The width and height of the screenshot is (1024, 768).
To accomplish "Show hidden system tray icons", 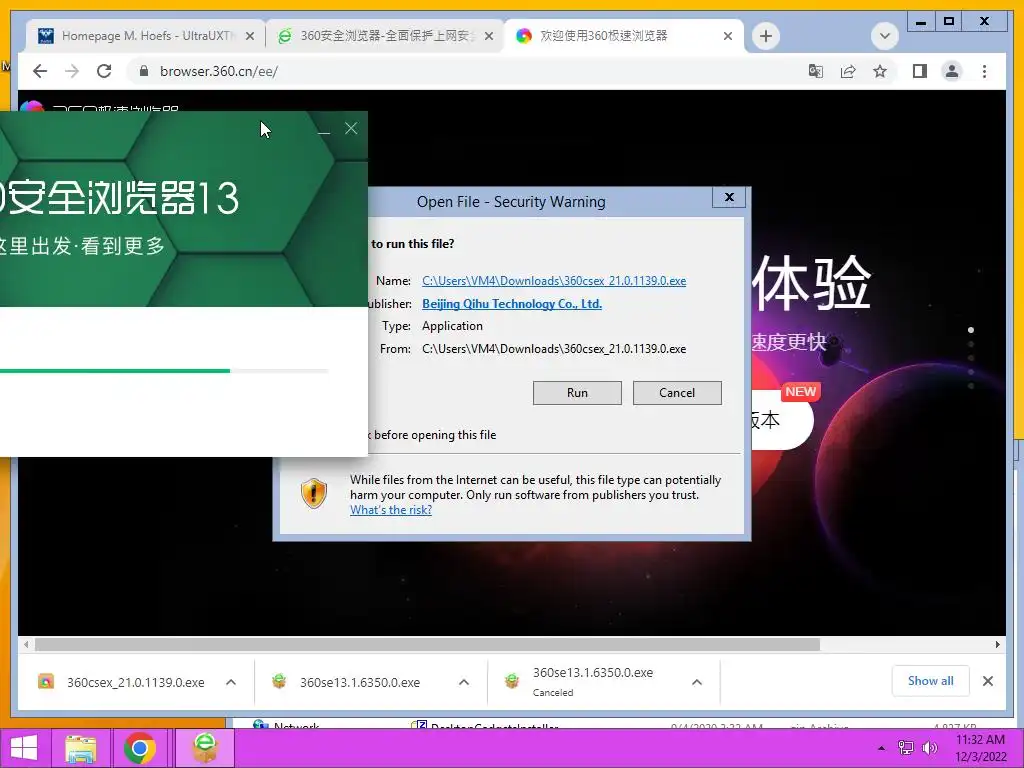I will tap(881, 748).
